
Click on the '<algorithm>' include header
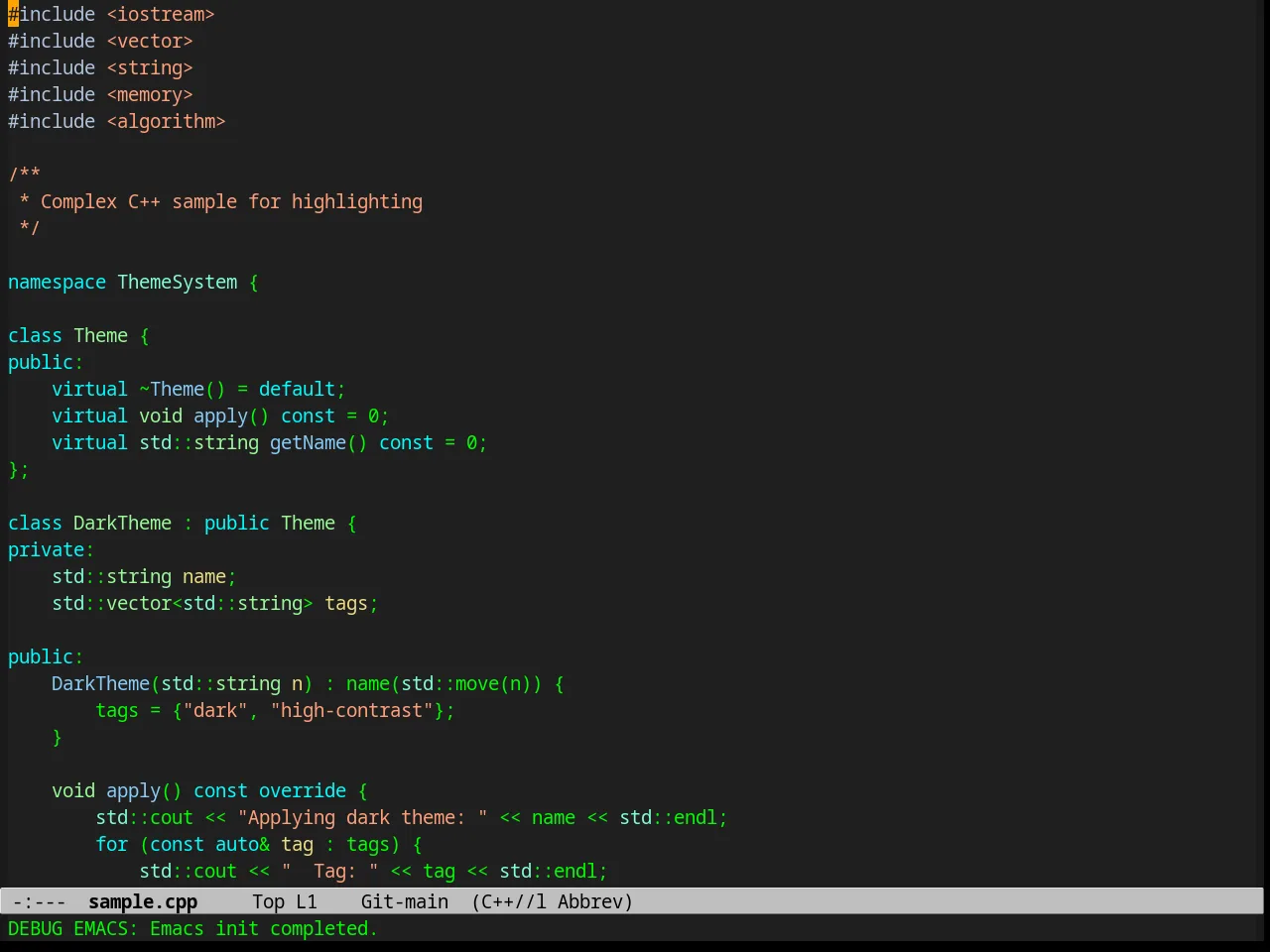click(166, 121)
